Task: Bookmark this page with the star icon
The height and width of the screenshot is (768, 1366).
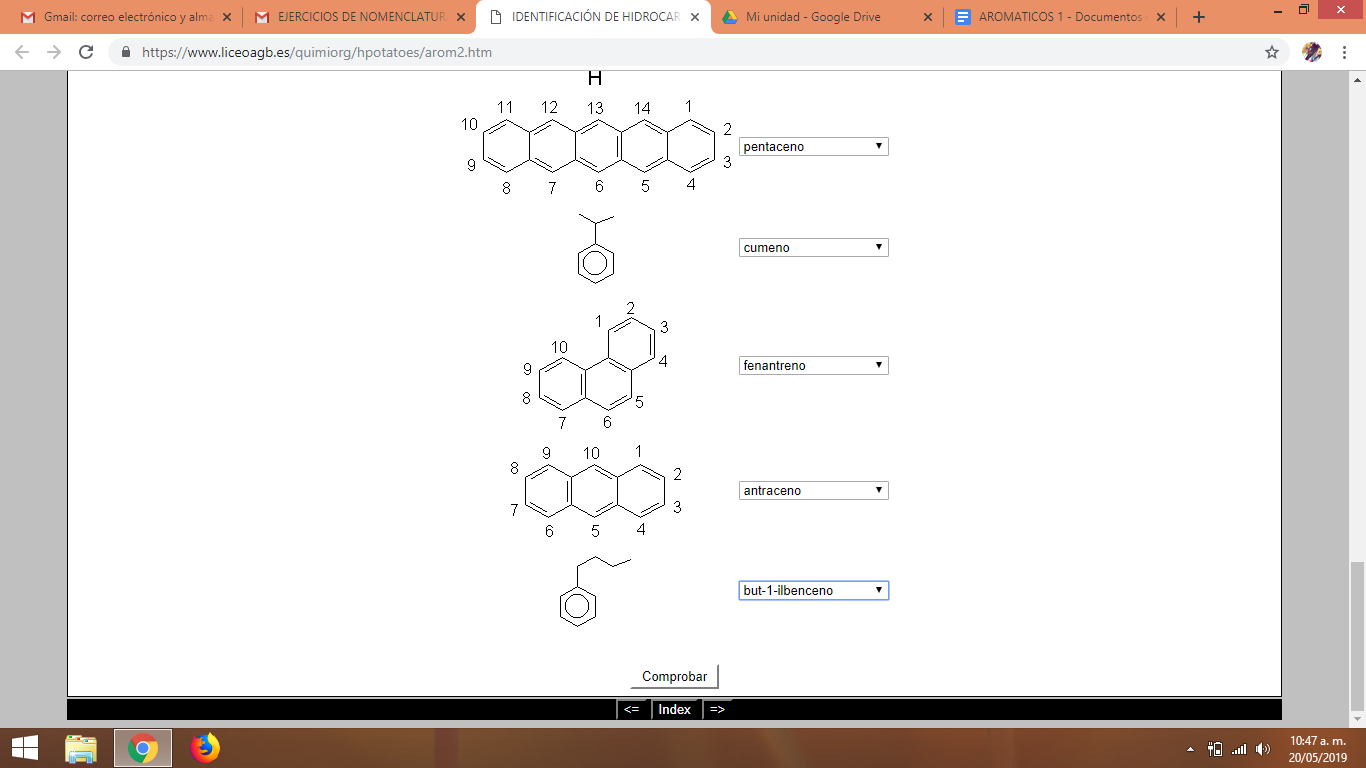Action: tap(1272, 52)
